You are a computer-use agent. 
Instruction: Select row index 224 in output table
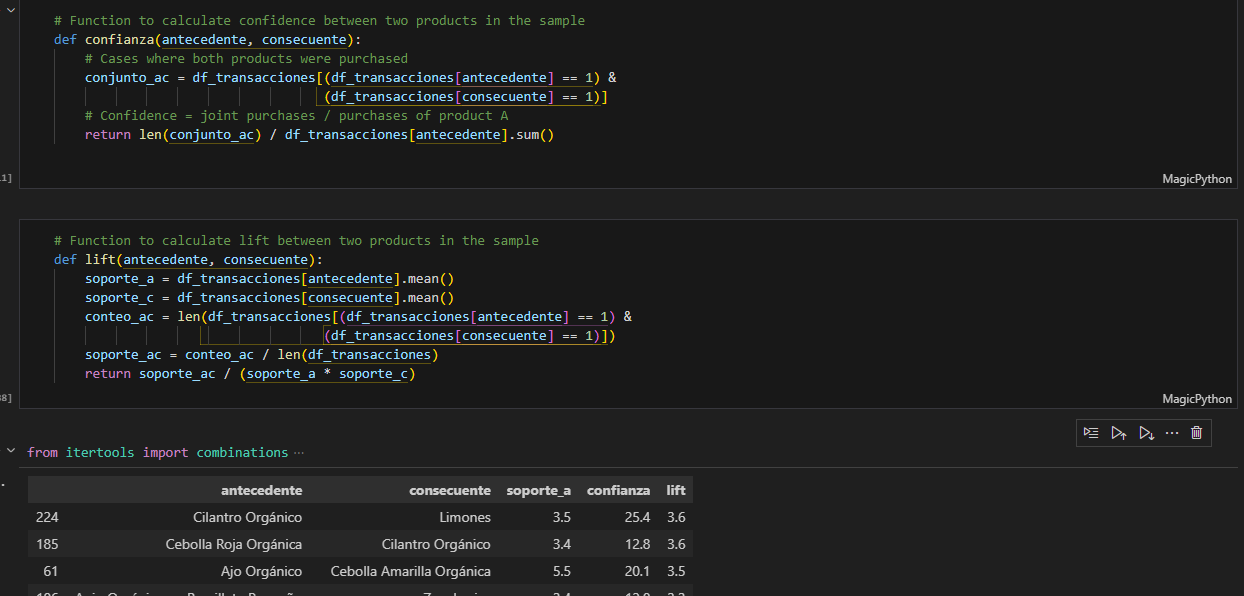[x=47, y=517]
